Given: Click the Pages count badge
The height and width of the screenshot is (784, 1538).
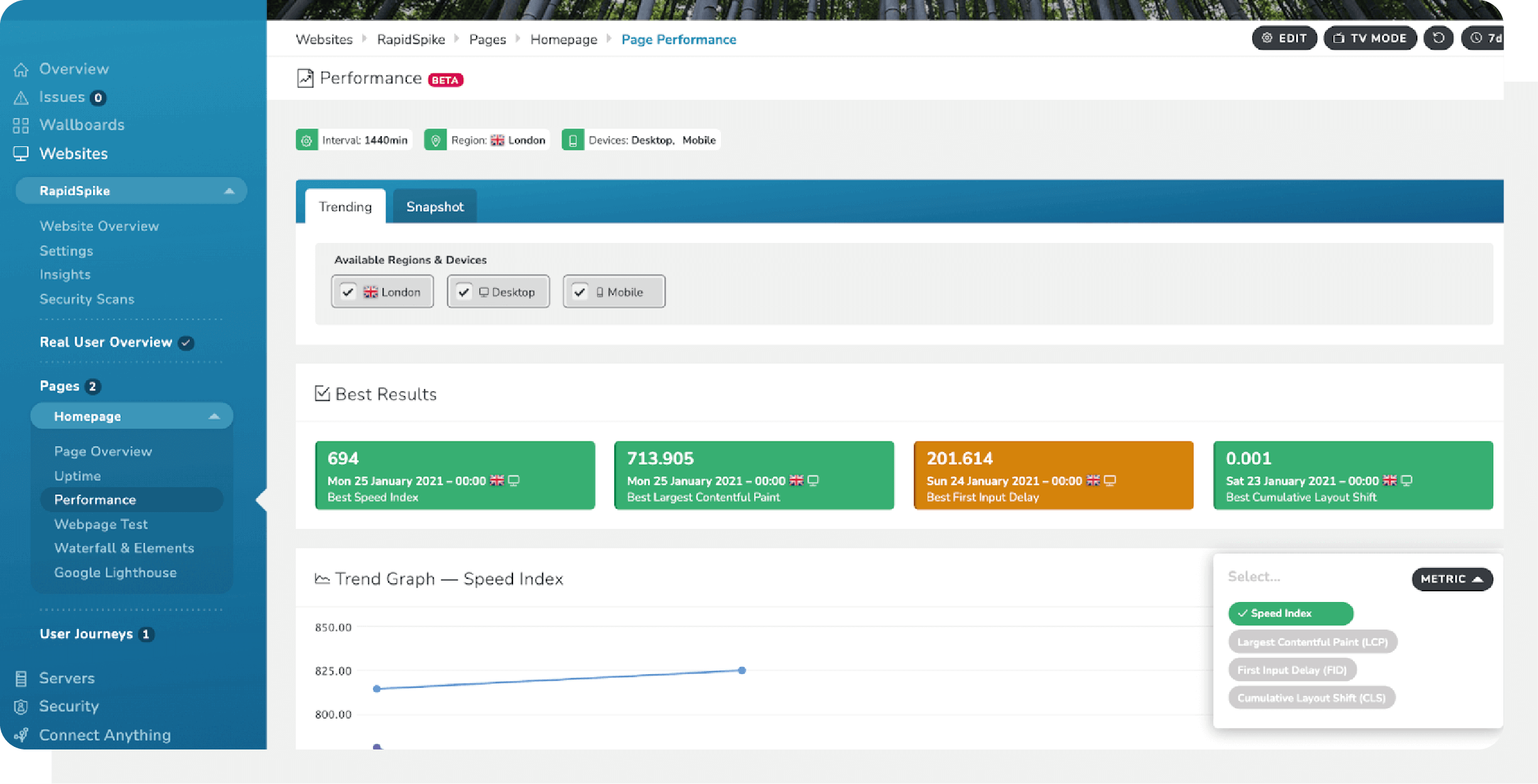Looking at the screenshot, I should coord(93,387).
